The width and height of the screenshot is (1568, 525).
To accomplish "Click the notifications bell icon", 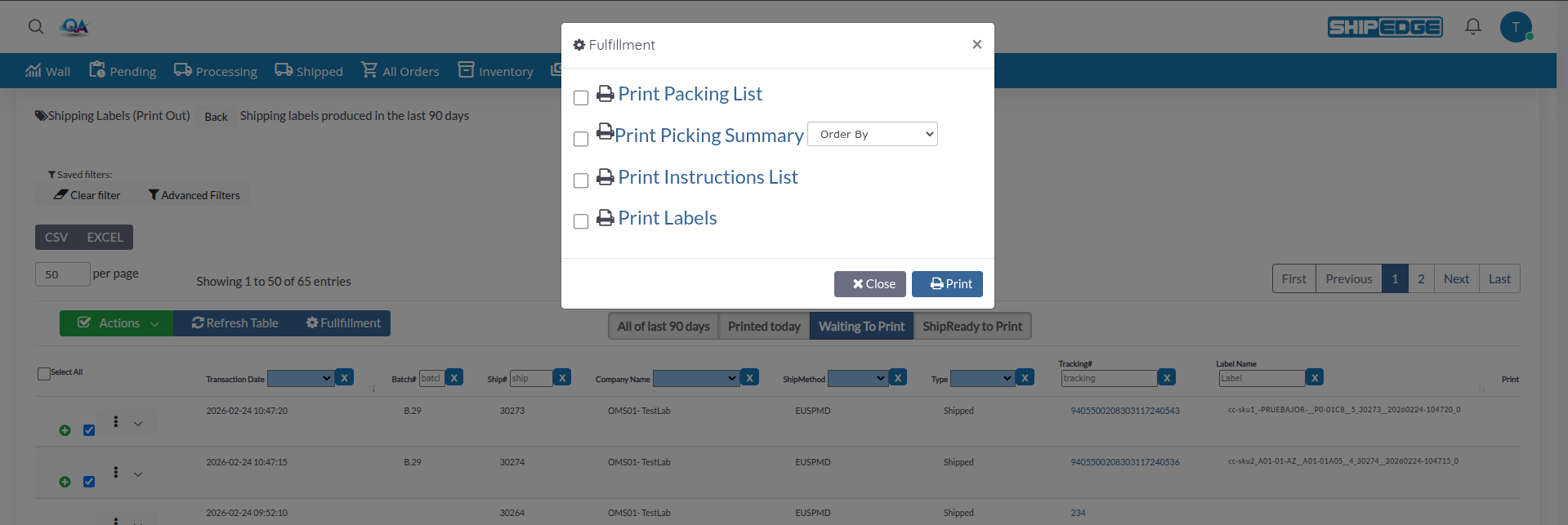I will [x=1472, y=26].
